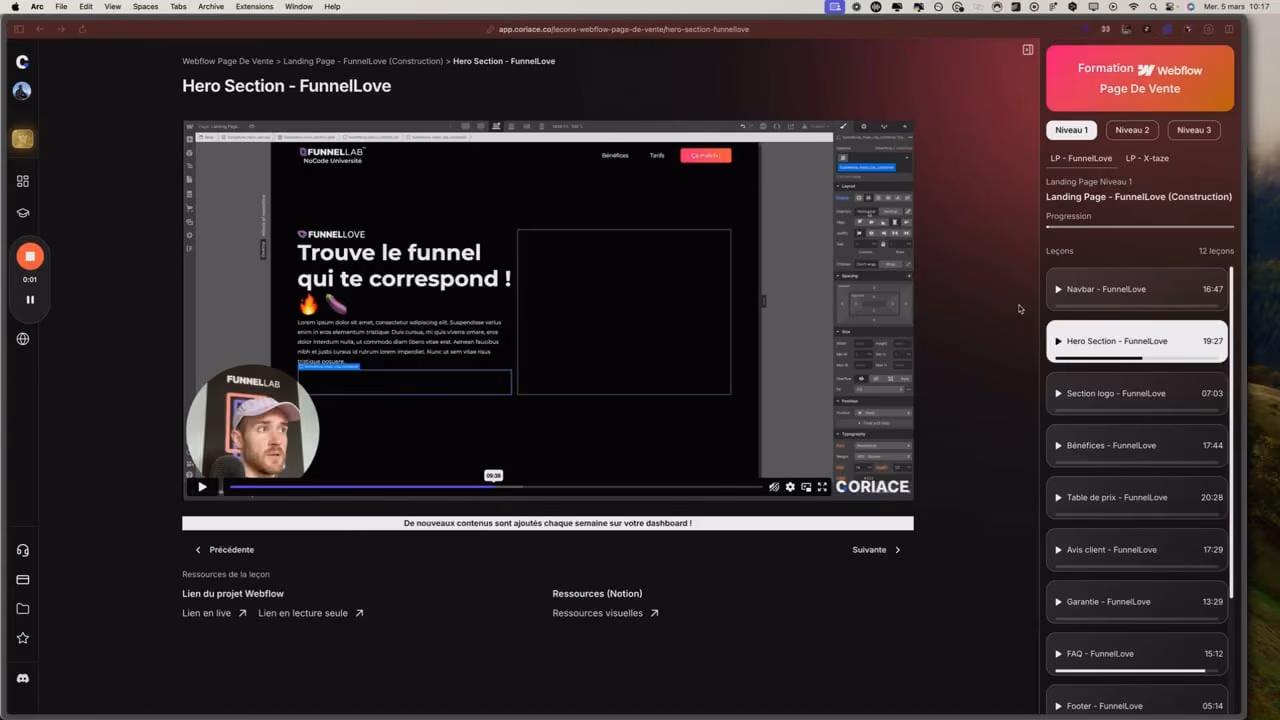The image size is (1280, 720).
Task: Open the Coriace logo home icon
Action: click(22, 62)
